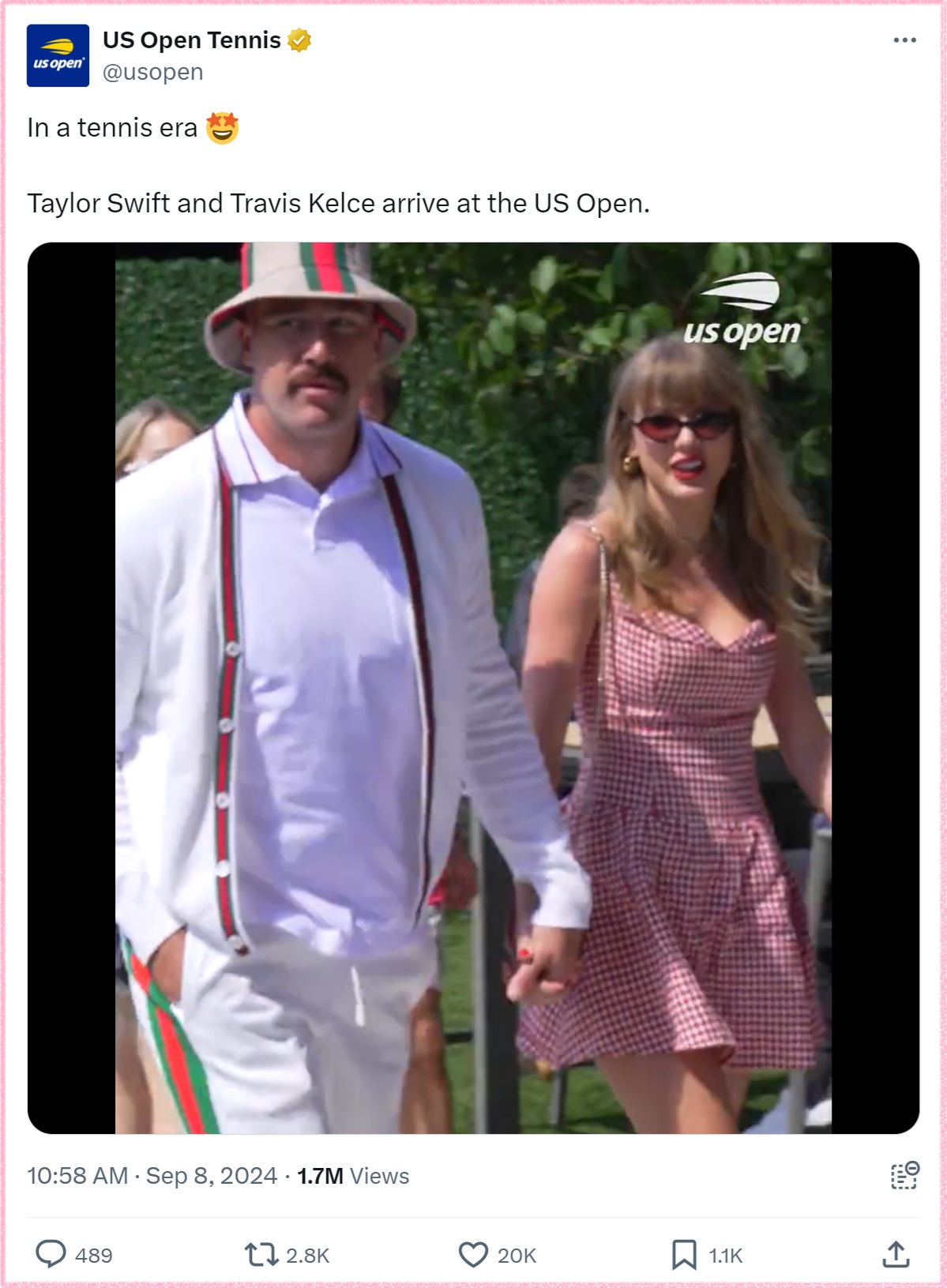Click the repost arrows icon

coord(261,1254)
